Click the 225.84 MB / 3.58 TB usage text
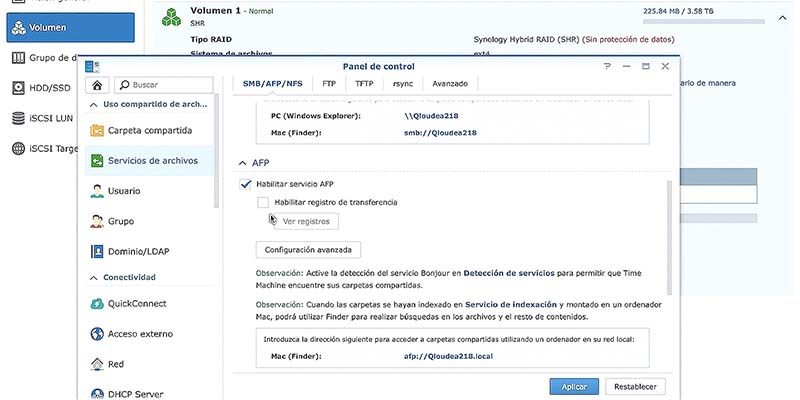 pos(678,11)
